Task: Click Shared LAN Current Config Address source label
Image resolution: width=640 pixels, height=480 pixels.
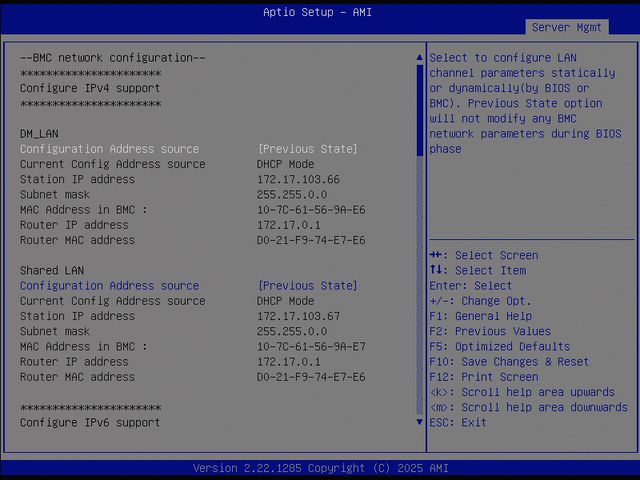Action: 113,301
